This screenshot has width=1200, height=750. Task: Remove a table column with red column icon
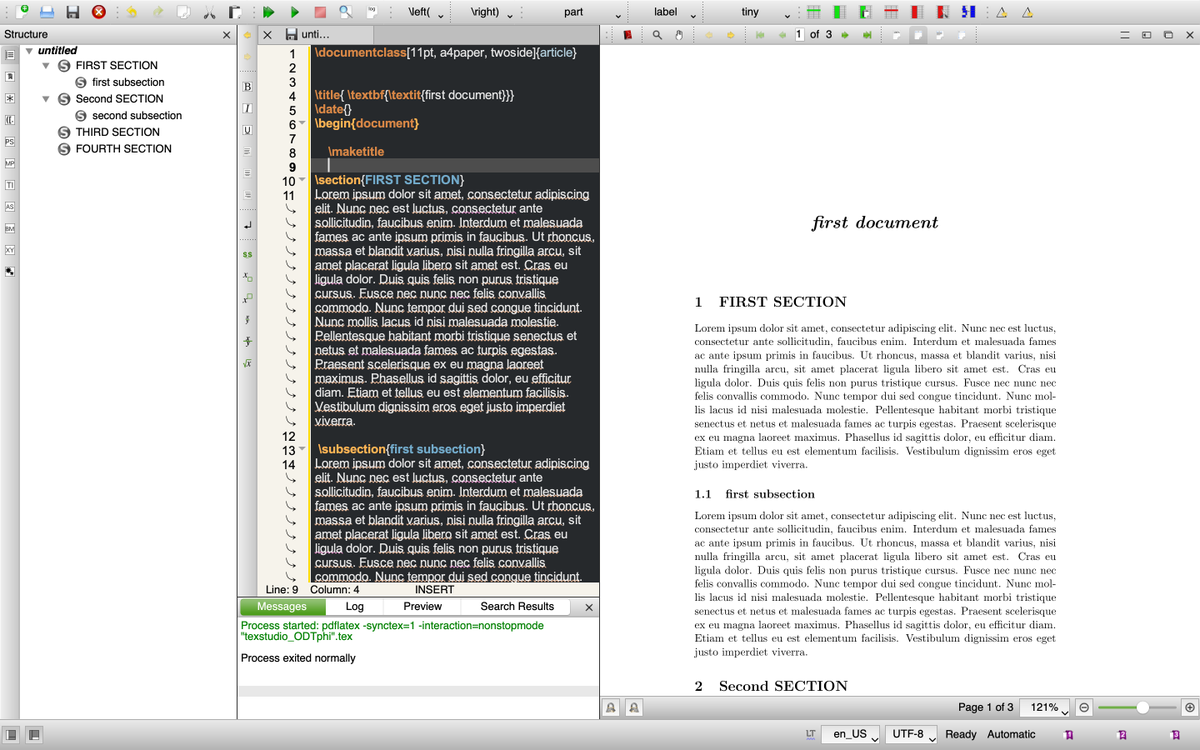pyautogui.click(x=918, y=12)
